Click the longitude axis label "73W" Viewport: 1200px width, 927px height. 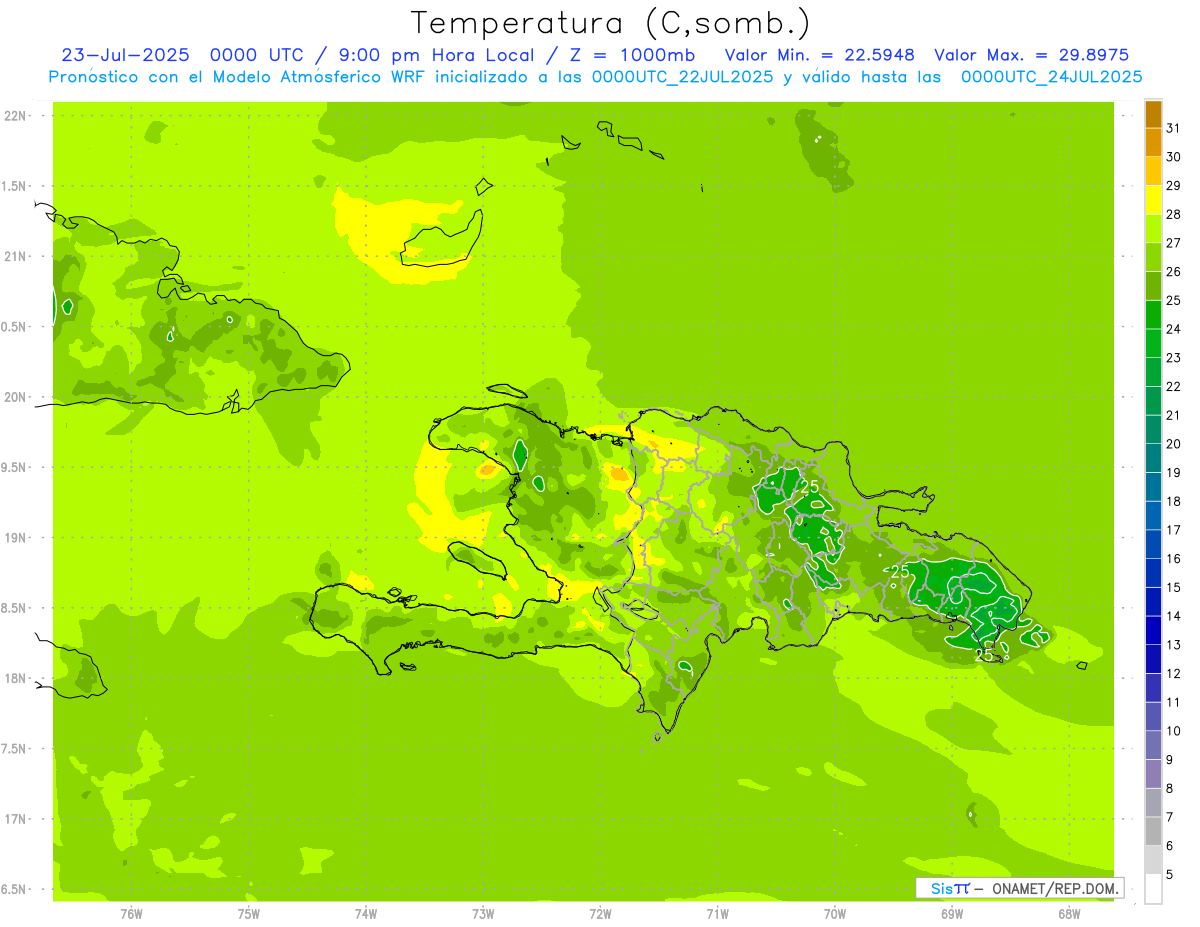[x=483, y=913]
